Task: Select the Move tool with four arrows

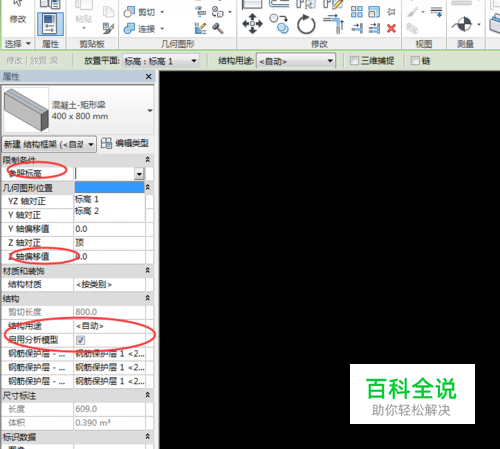Action: click(x=252, y=24)
